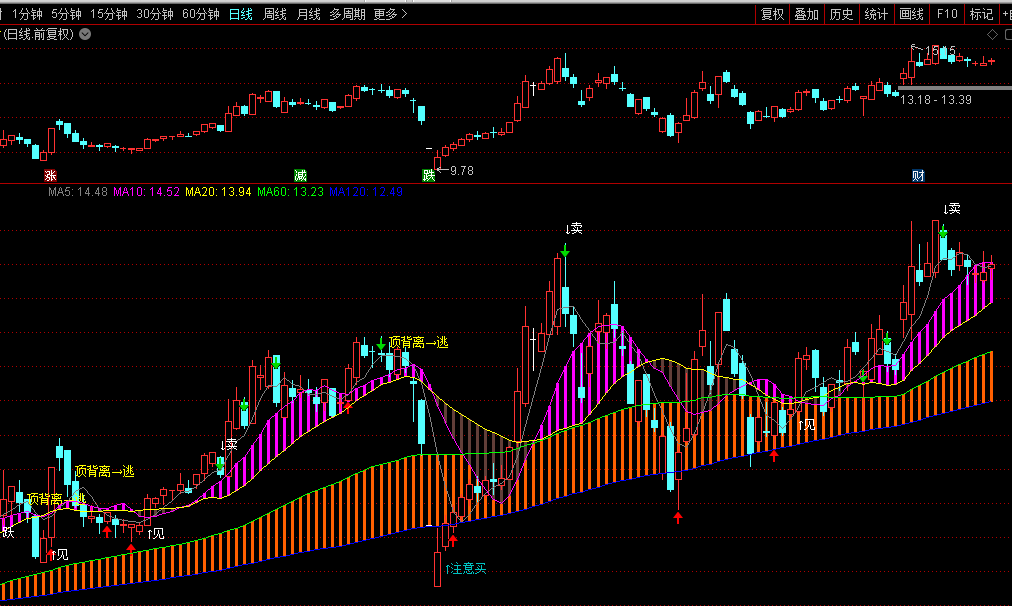
Task: Toggle the 画线 drawing tools
Action: coord(911,14)
